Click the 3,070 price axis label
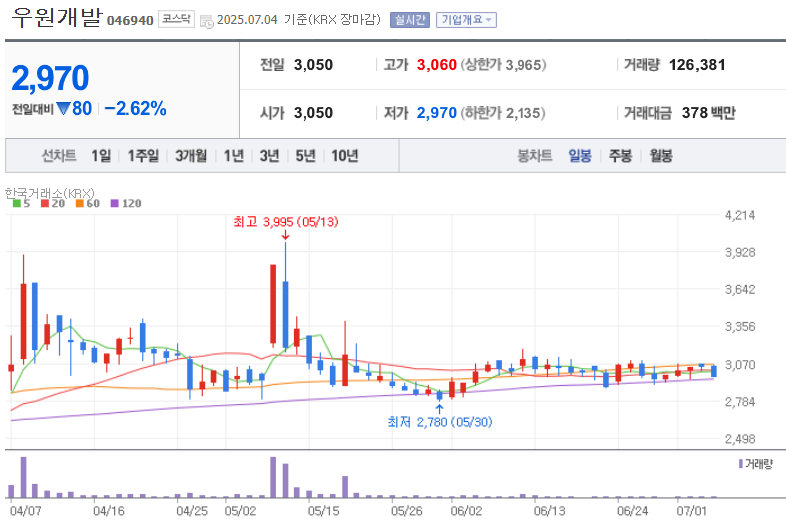Image resolution: width=786 pixels, height=523 pixels. [740, 365]
